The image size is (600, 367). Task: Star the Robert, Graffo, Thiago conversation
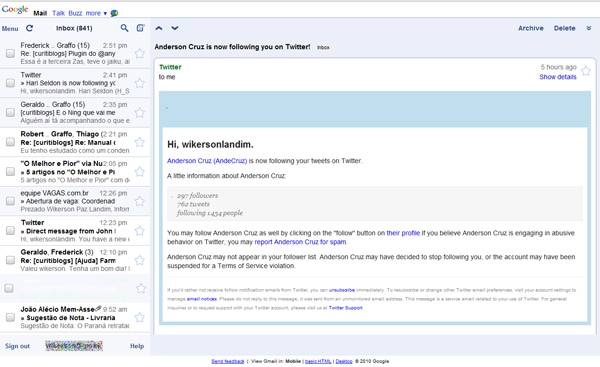[140, 142]
